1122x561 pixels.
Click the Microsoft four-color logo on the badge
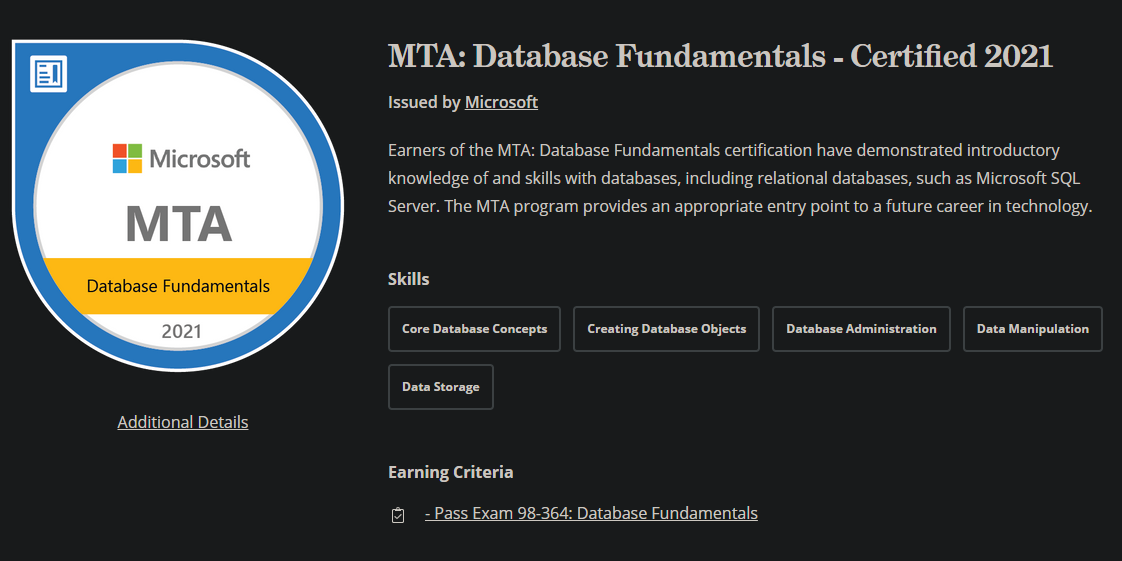tap(127, 158)
